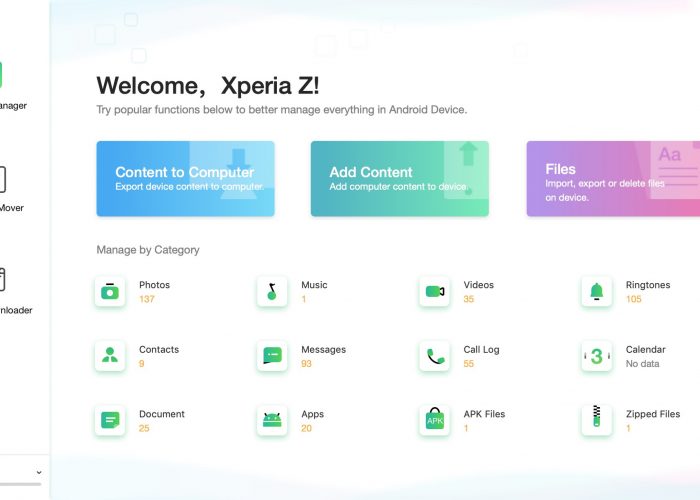Open the Zipped Files zipper icon
This screenshot has height=500, width=700.
pos(596,420)
